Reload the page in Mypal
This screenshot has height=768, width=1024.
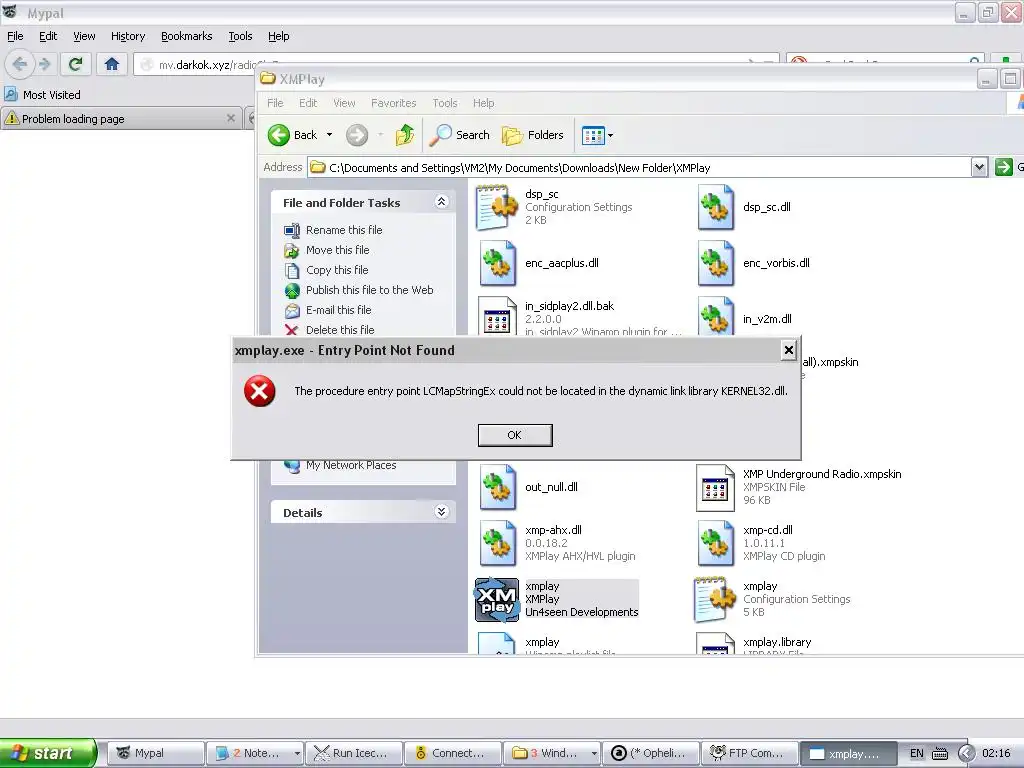click(75, 64)
